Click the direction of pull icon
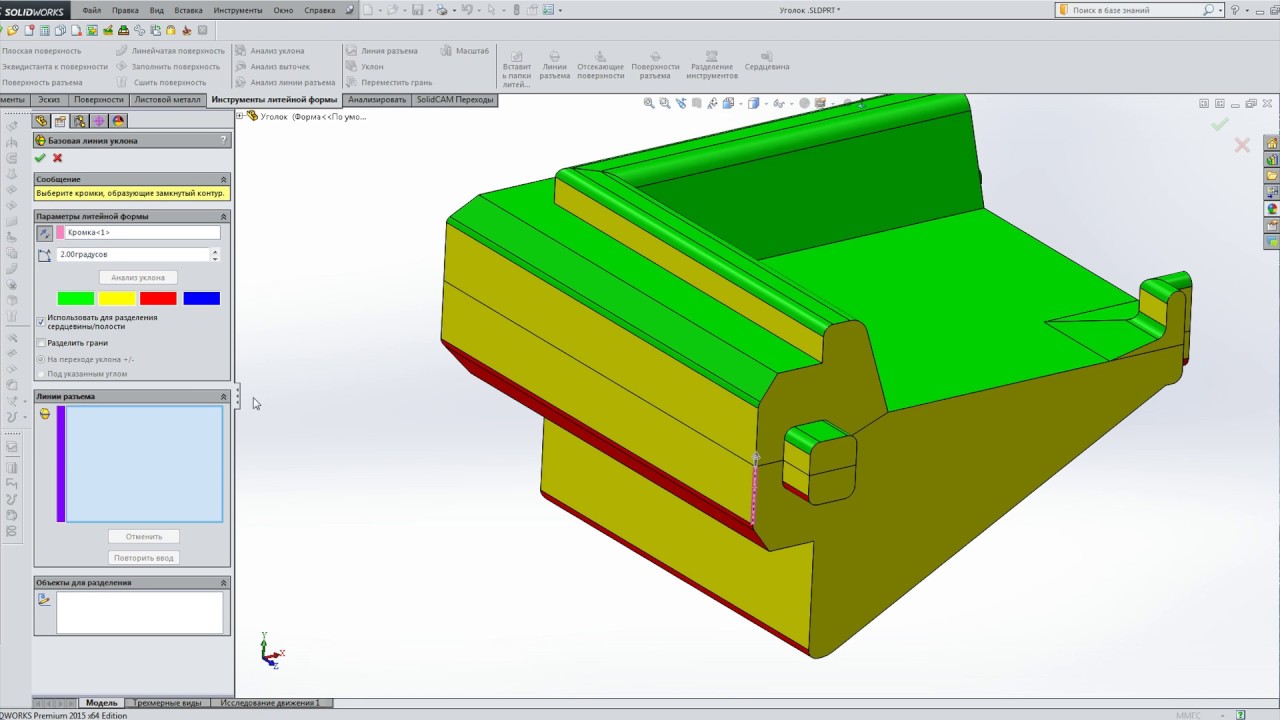 44,233
